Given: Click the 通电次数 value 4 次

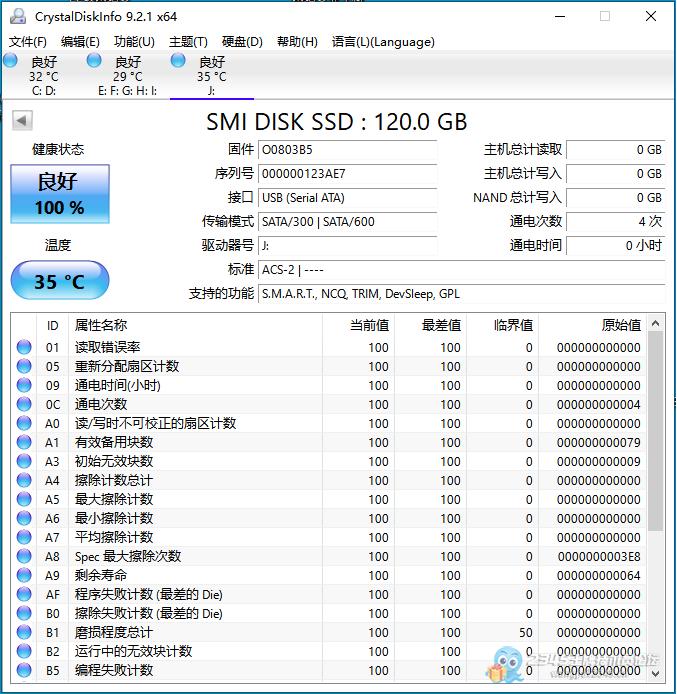Looking at the screenshot, I should pos(615,222).
